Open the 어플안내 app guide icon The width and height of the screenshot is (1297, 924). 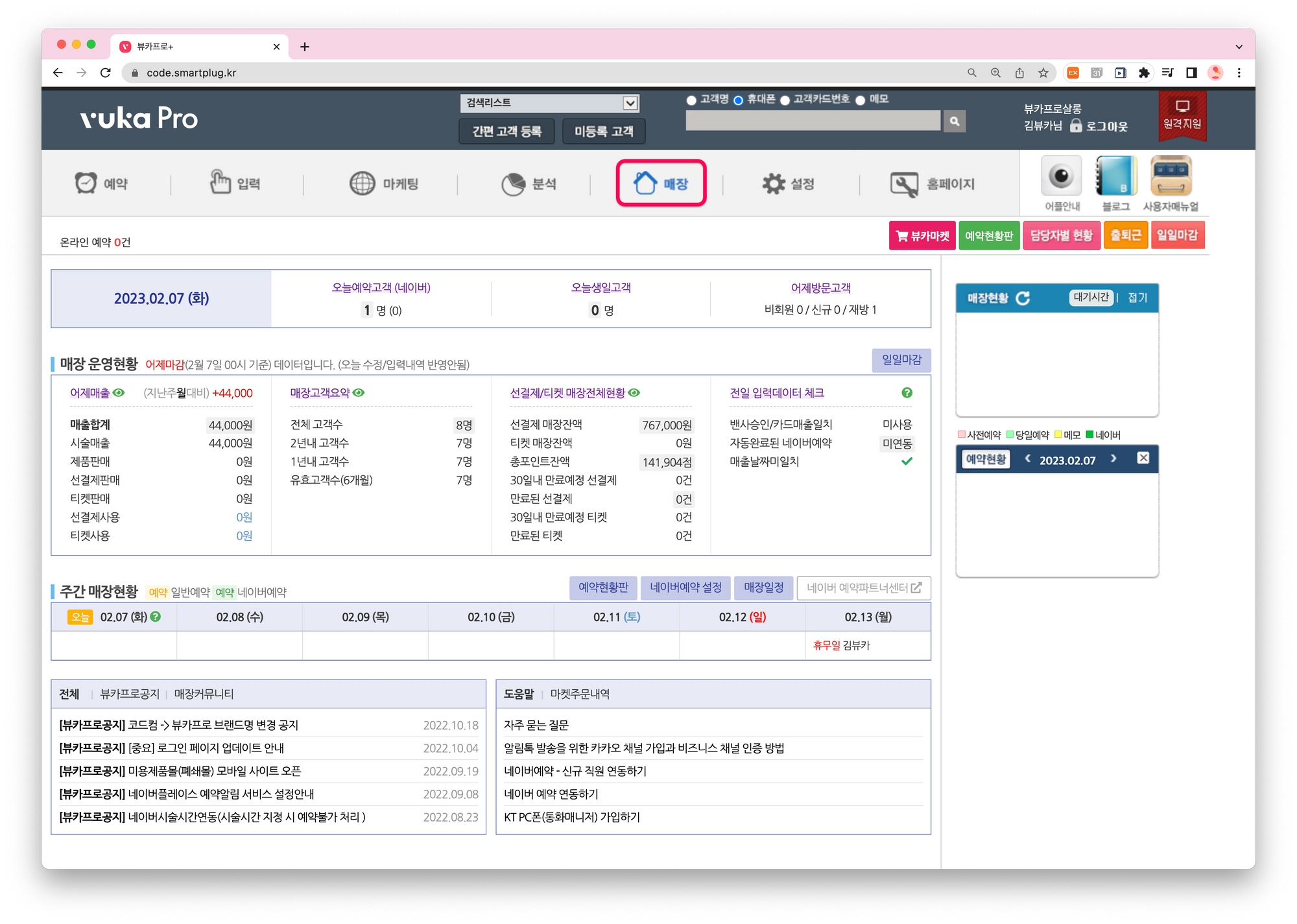pyautogui.click(x=1061, y=176)
